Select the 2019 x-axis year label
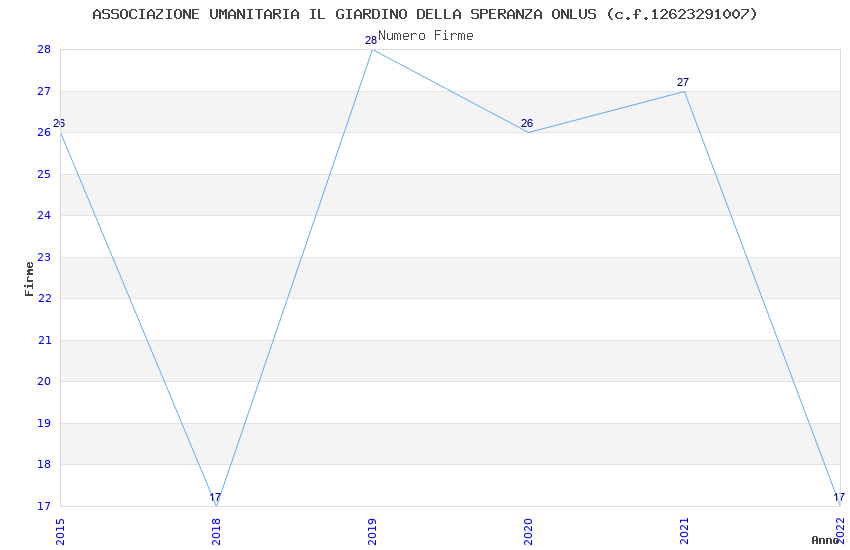850x550 pixels. [372, 532]
